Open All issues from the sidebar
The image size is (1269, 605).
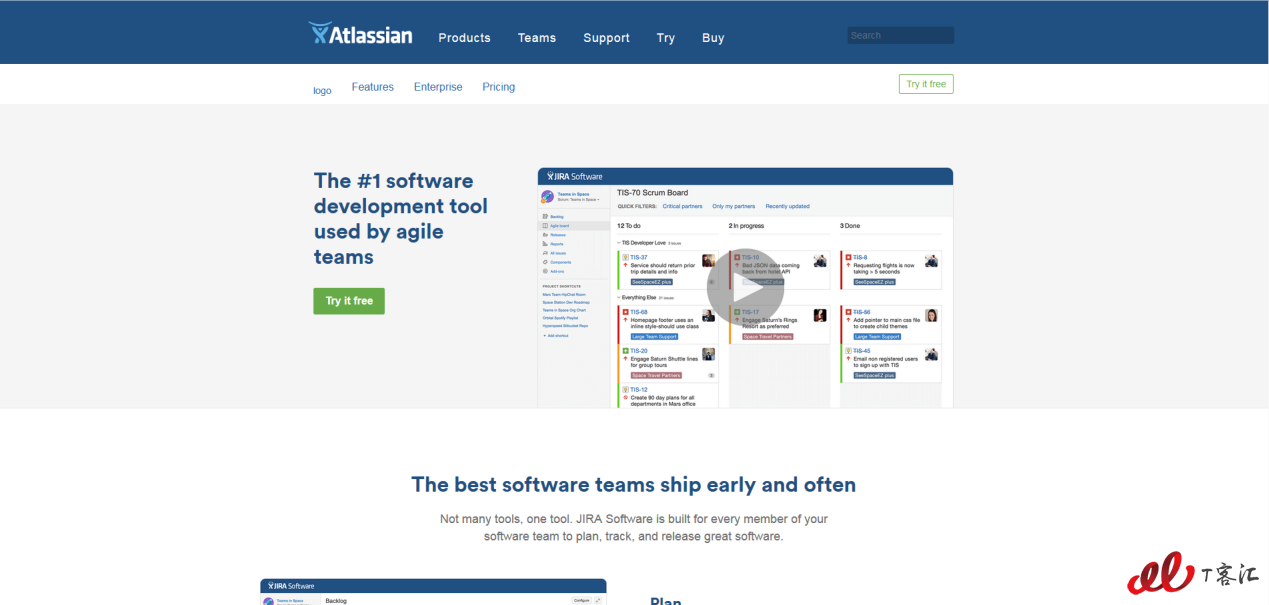click(x=557, y=253)
